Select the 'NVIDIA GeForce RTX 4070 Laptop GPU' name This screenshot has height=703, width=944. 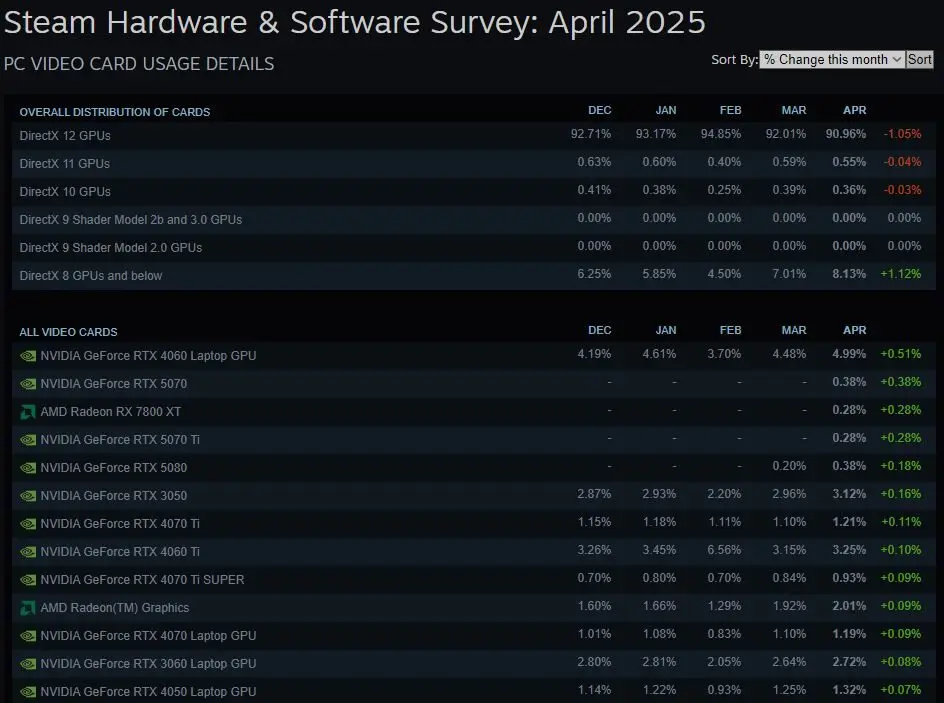(x=148, y=636)
